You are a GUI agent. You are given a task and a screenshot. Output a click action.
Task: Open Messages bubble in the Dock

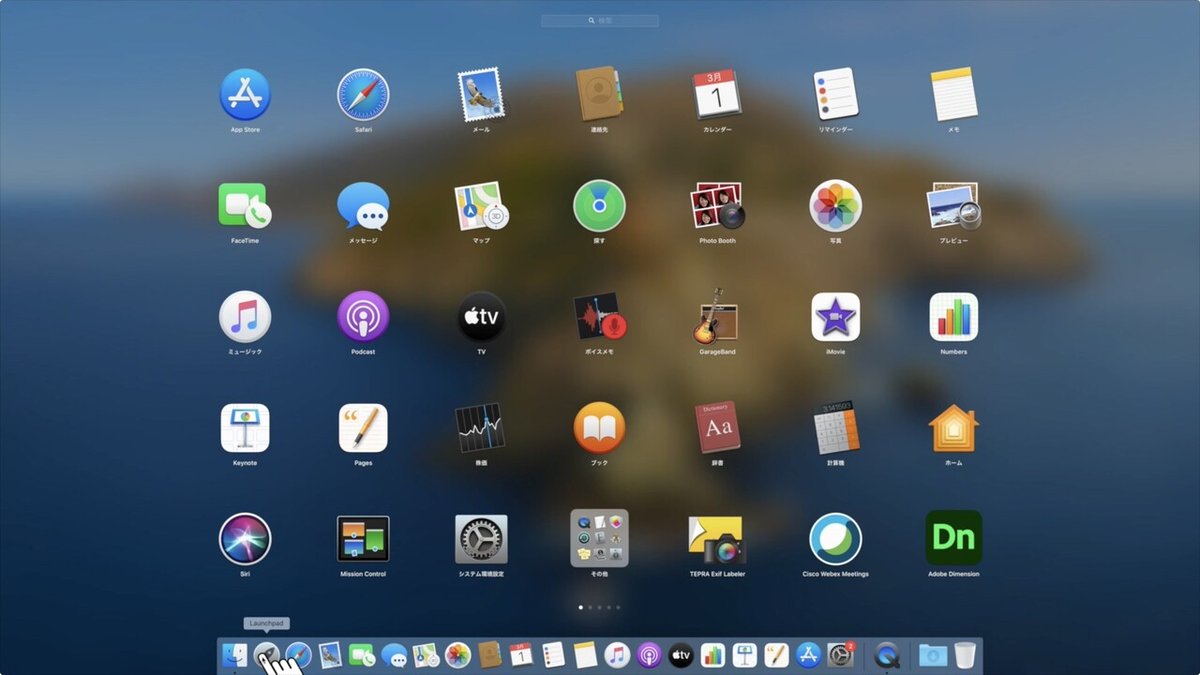[x=394, y=655]
